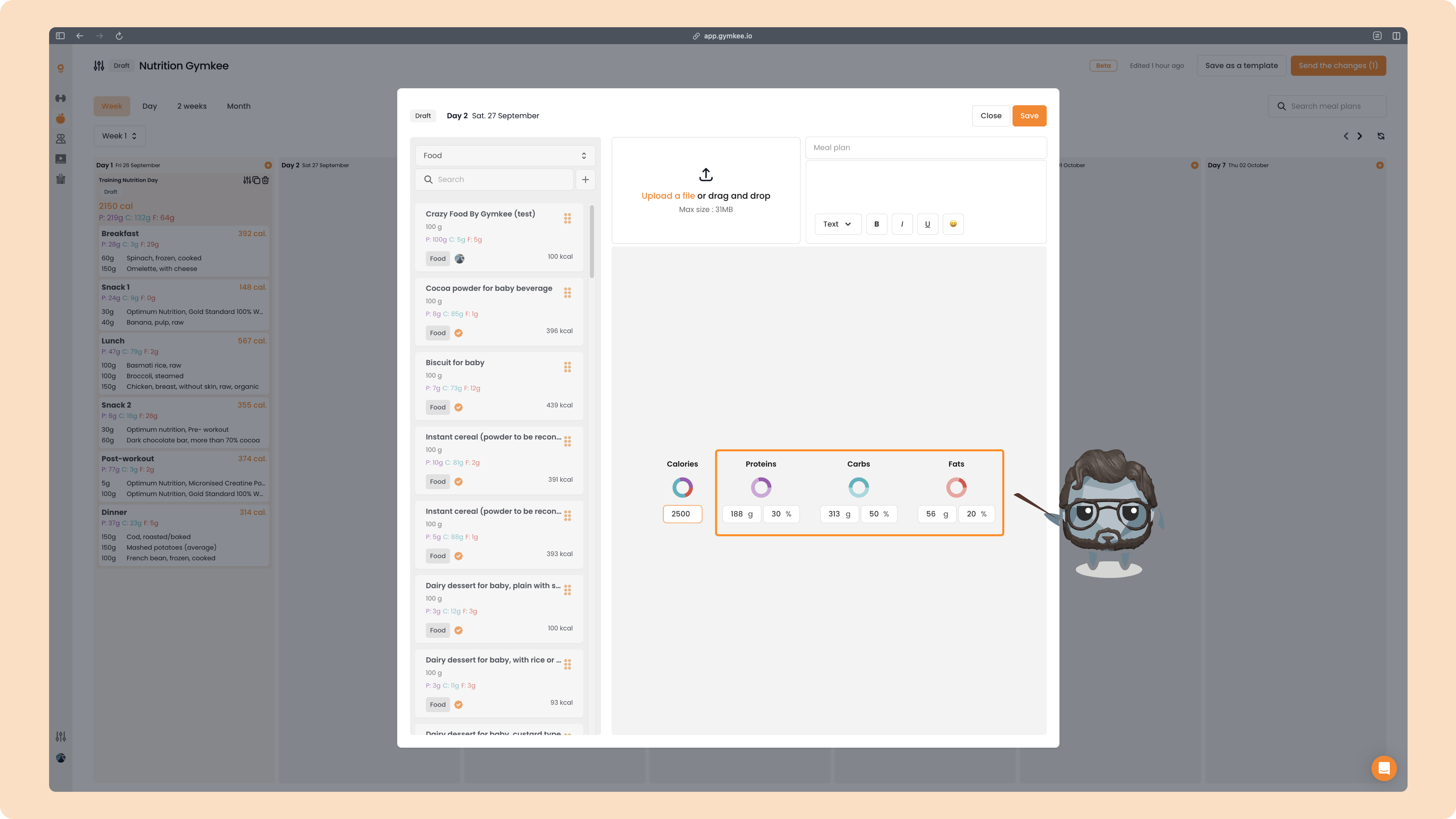
Task: Open the sliders settings icon at the sidebar bottom
Action: pyautogui.click(x=60, y=736)
